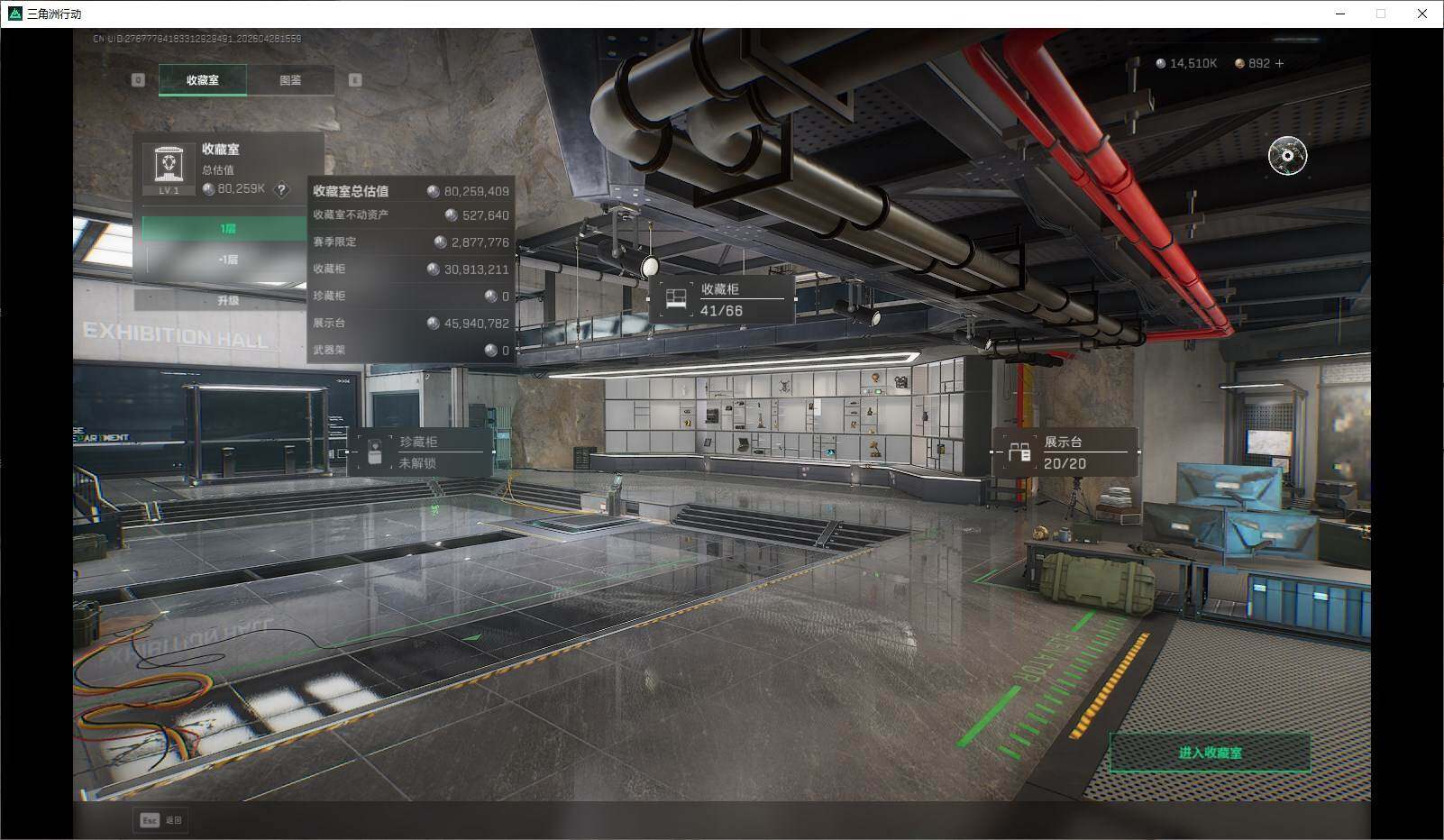1444x840 pixels.
Task: Click the plus icon next to 892
Action: 1279,63
